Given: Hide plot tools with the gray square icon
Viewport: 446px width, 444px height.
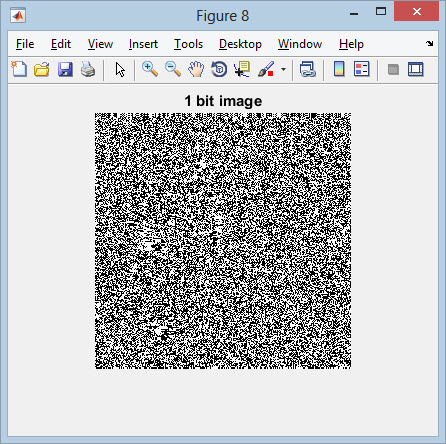Looking at the screenshot, I should tap(393, 70).
